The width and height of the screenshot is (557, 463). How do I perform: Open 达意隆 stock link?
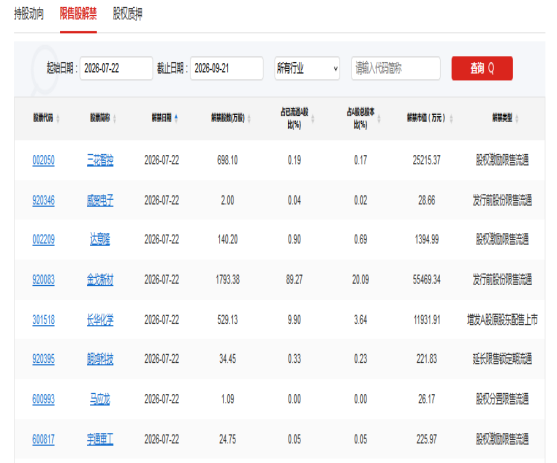(x=100, y=239)
